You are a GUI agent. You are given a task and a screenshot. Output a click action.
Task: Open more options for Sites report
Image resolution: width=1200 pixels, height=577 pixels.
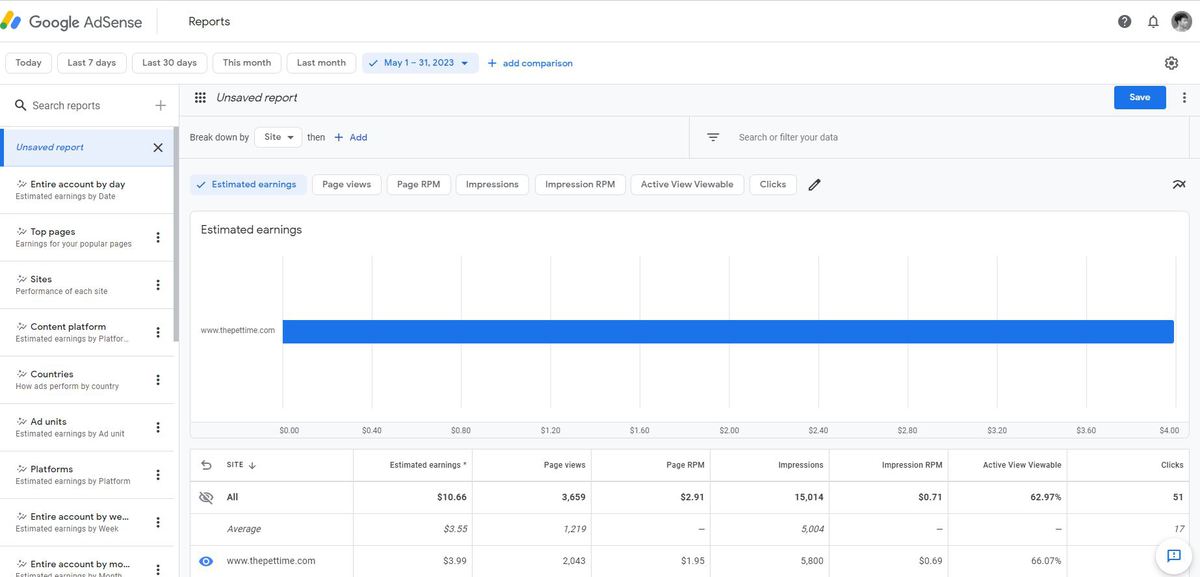pos(157,285)
